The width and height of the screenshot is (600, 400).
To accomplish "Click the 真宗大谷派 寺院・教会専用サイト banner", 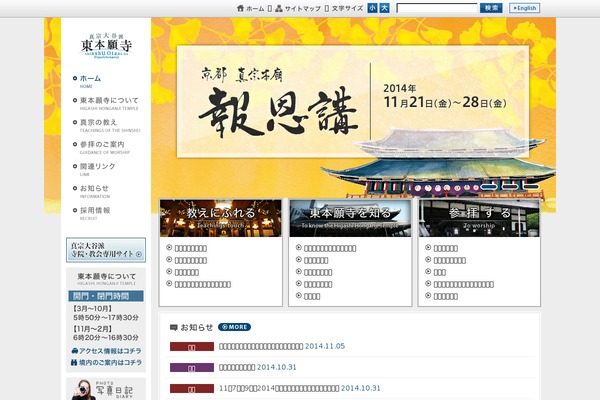I will tap(106, 250).
